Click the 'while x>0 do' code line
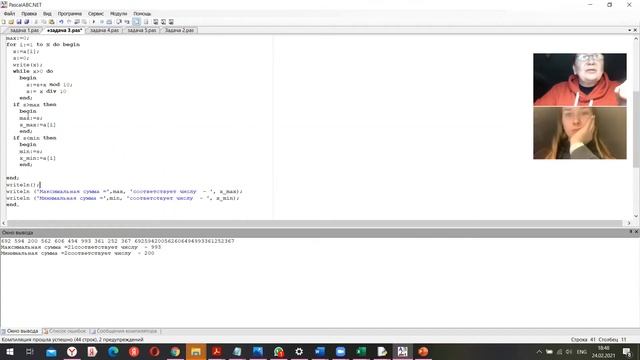Image resolution: width=640 pixels, height=360 pixels. tap(33, 71)
